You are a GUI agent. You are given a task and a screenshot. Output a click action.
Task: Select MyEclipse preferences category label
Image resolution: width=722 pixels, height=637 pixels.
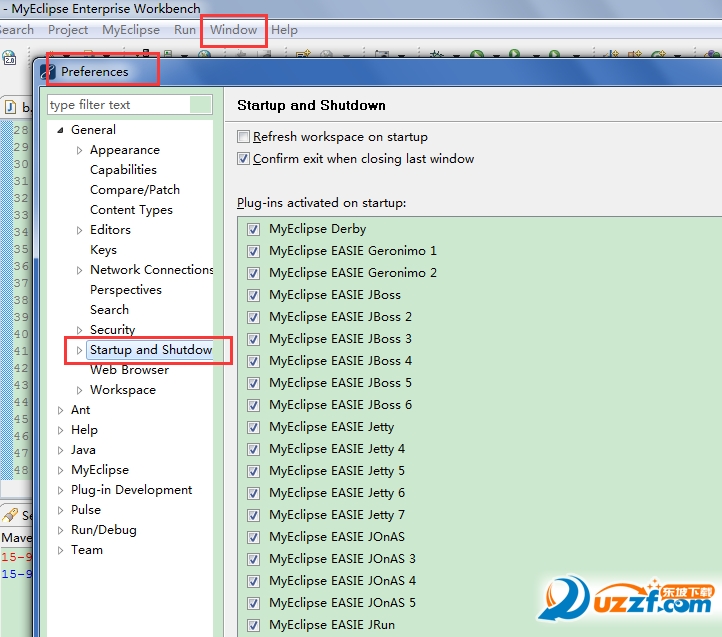point(100,470)
